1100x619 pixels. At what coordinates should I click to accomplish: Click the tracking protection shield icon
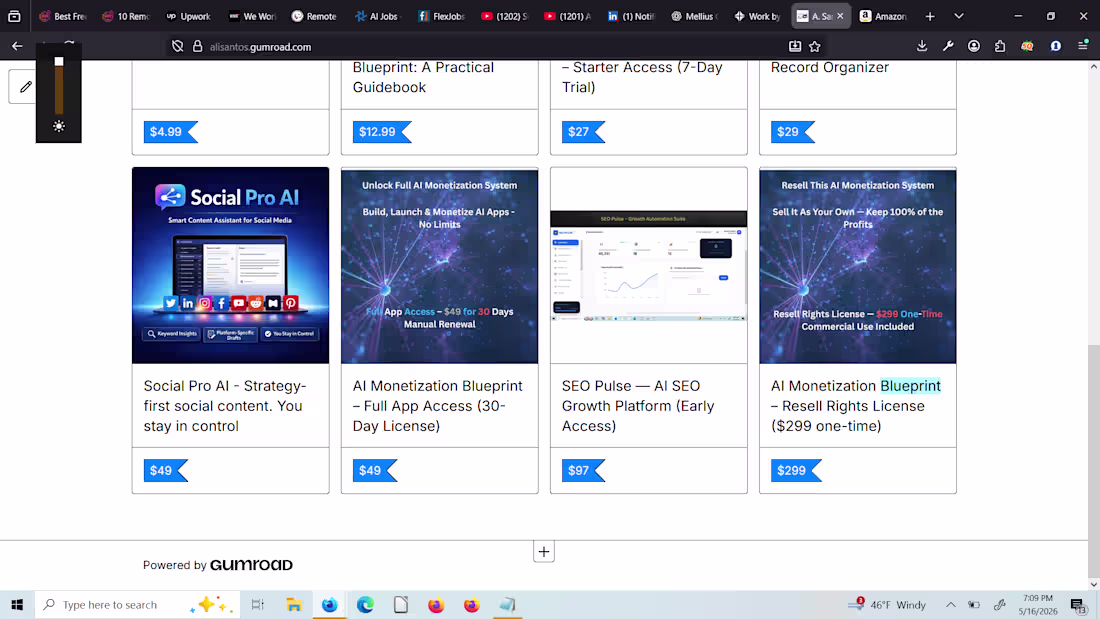pos(177,46)
